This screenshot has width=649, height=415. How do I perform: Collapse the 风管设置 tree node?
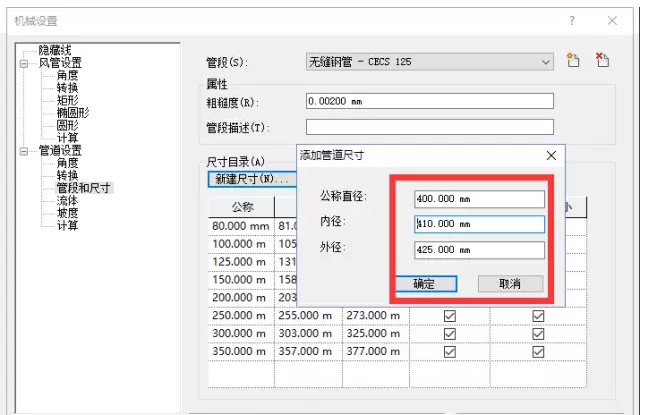point(24,62)
